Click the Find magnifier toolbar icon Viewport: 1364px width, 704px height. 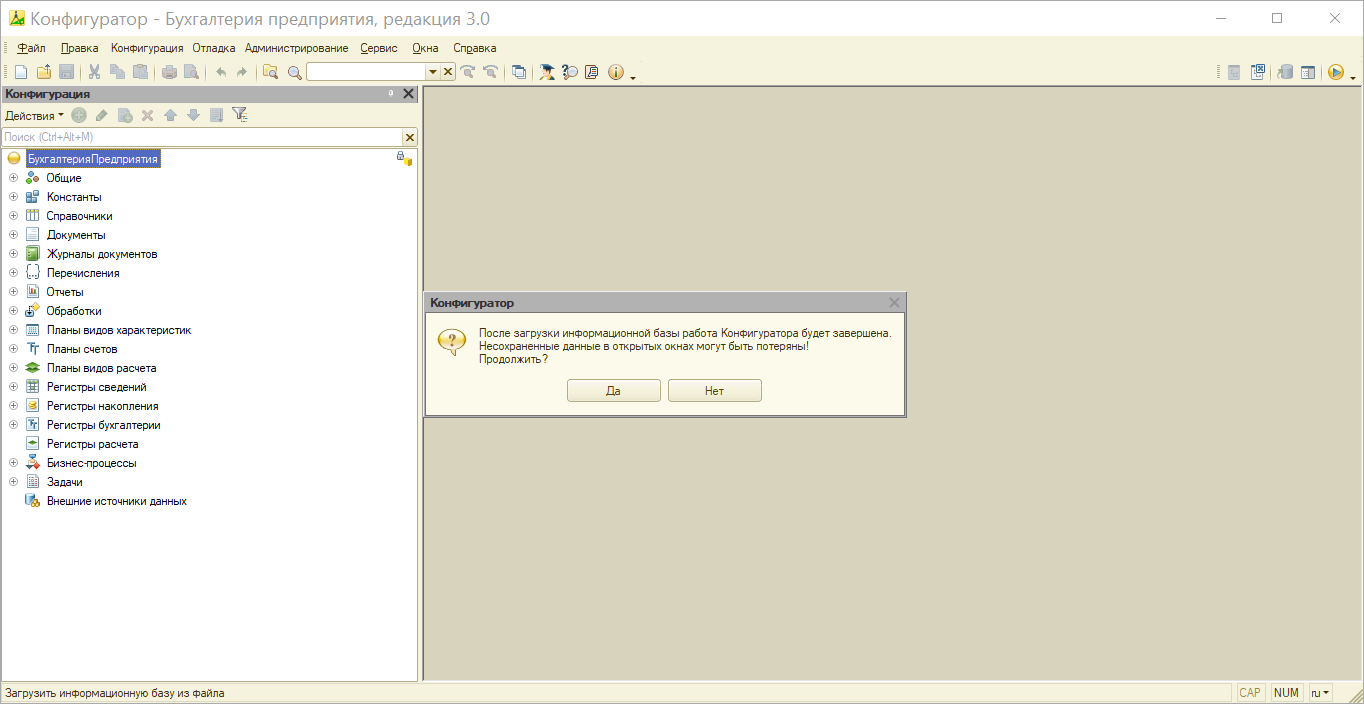pos(294,72)
